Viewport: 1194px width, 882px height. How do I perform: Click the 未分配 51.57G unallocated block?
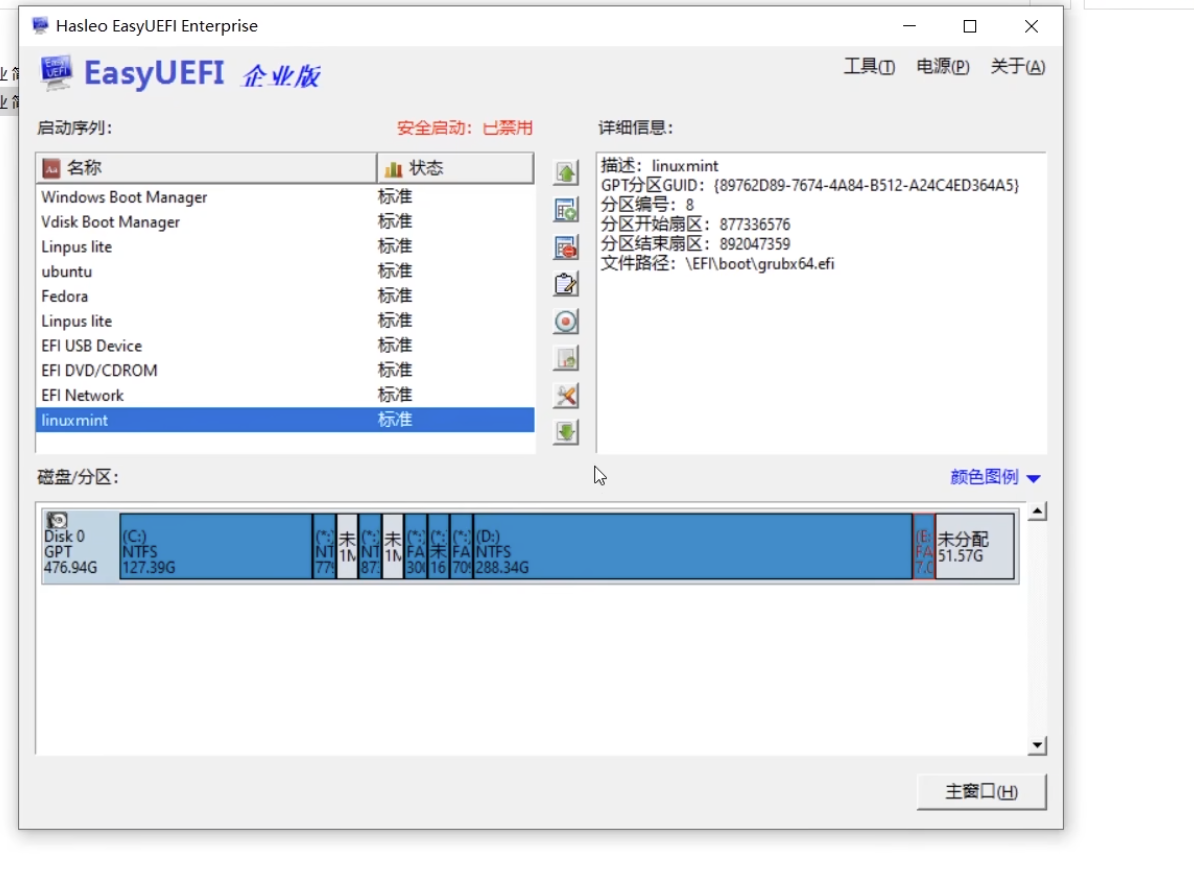pyautogui.click(x=975, y=546)
